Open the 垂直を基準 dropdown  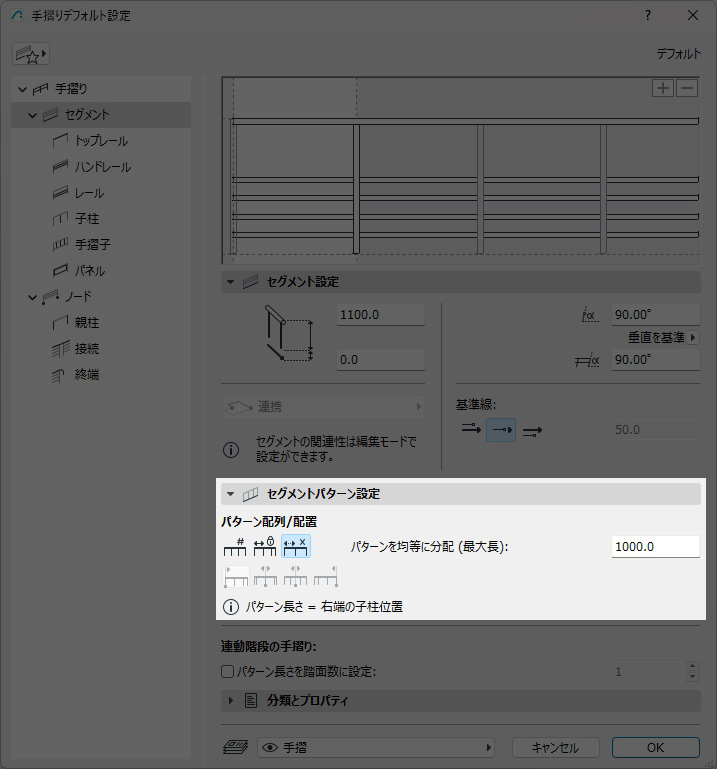[x=662, y=338]
